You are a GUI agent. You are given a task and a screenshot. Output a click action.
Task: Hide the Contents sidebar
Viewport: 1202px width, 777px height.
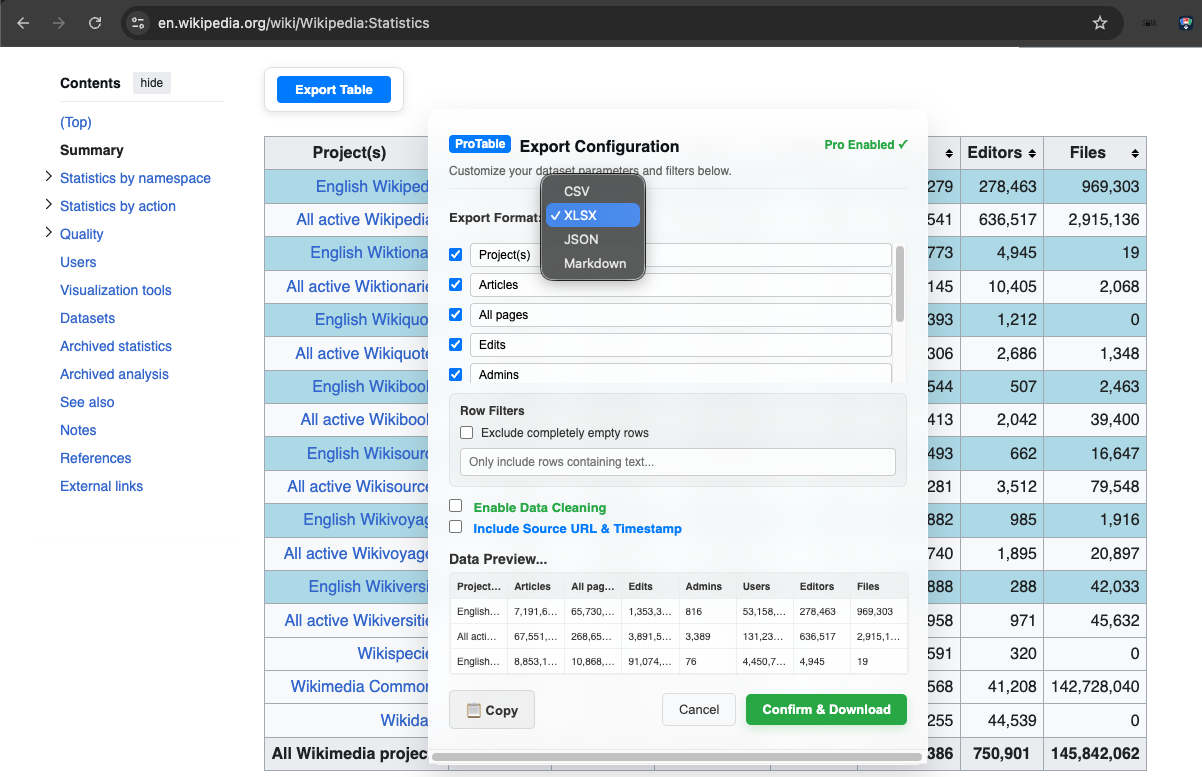(x=152, y=83)
